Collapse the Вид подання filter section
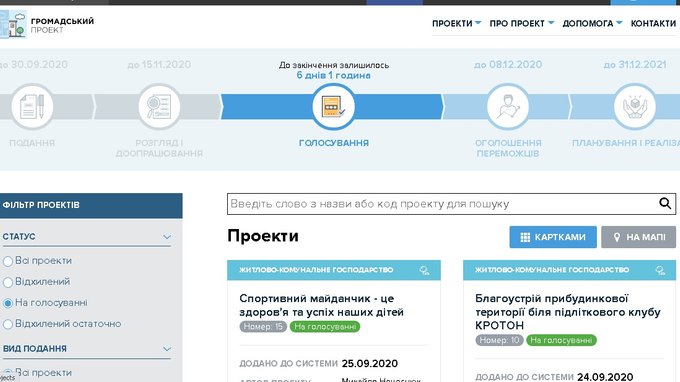Viewport: 680px width, 382px height. pyautogui.click(x=167, y=349)
